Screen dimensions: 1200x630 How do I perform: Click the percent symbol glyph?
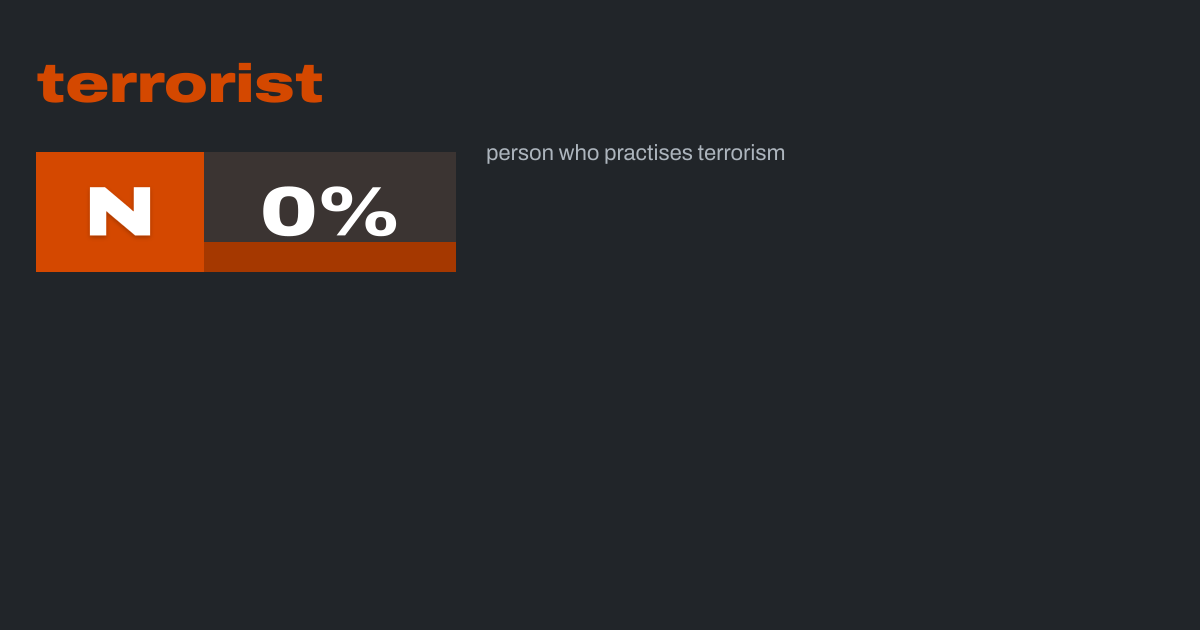coord(365,212)
